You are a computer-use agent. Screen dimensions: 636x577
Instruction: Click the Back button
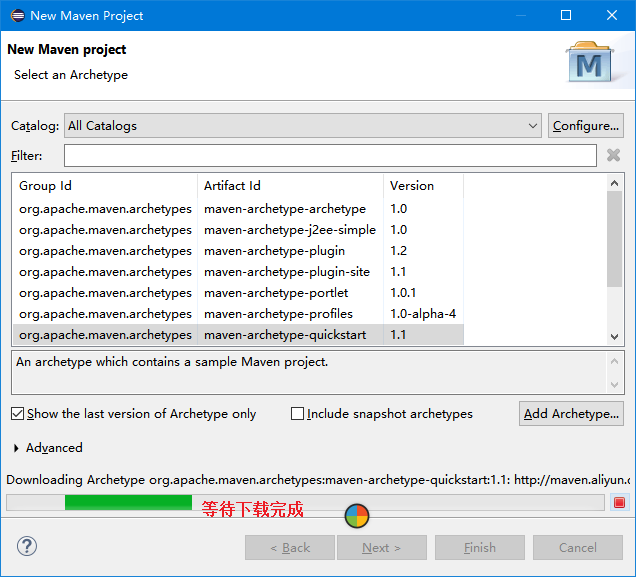click(290, 548)
